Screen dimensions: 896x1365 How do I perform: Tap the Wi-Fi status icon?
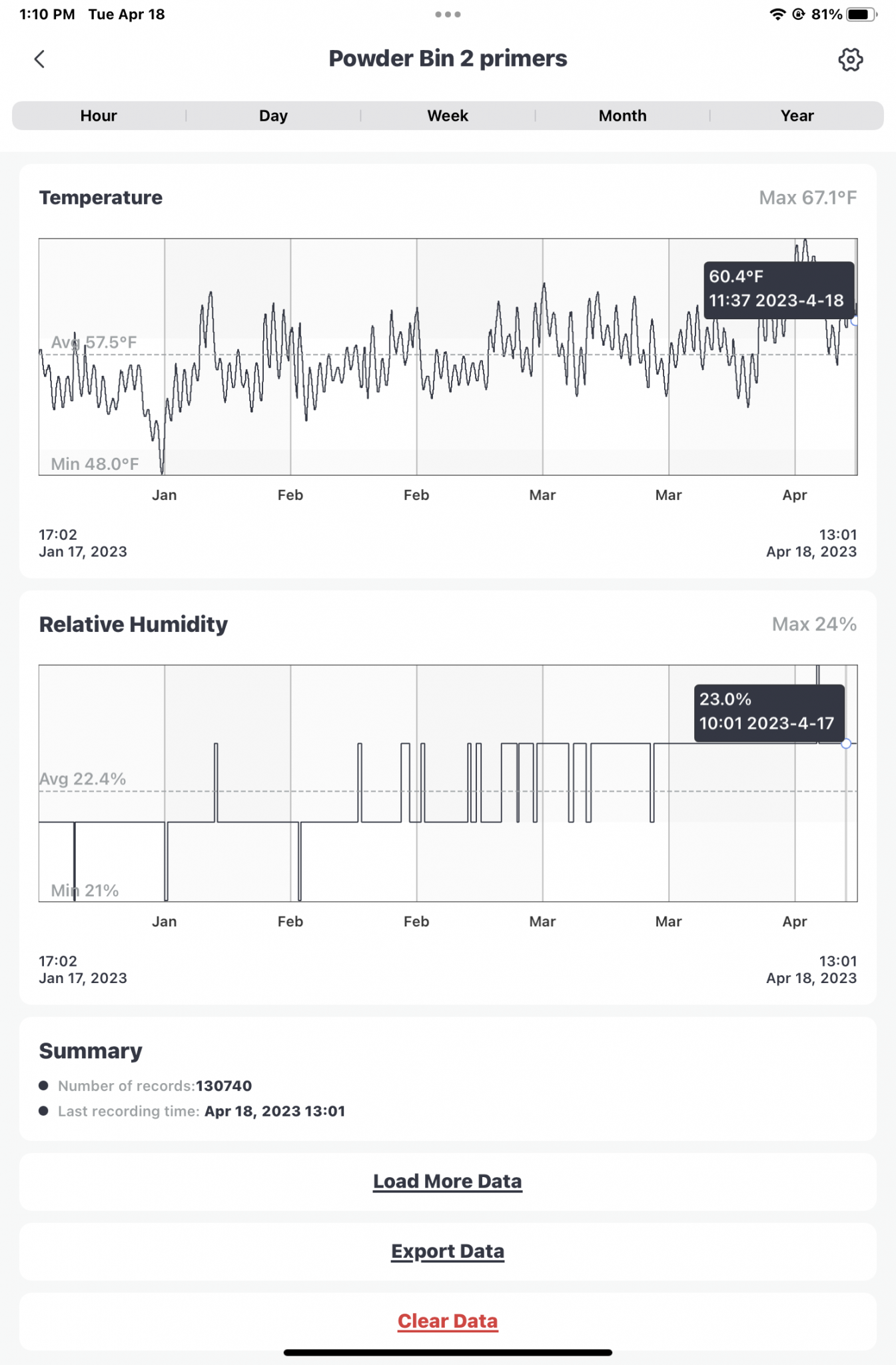click(777, 14)
